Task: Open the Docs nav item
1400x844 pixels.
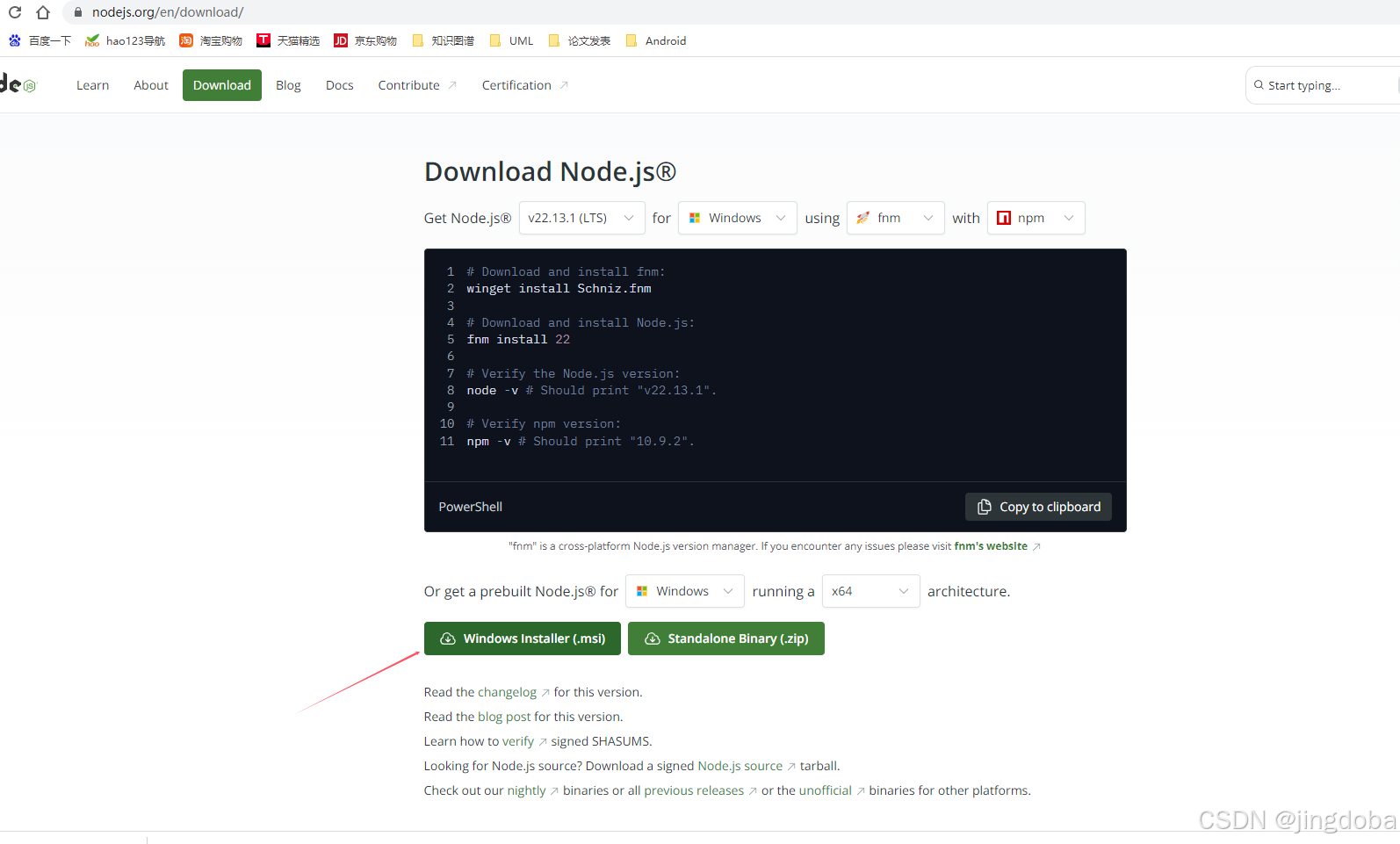Action: (x=339, y=85)
